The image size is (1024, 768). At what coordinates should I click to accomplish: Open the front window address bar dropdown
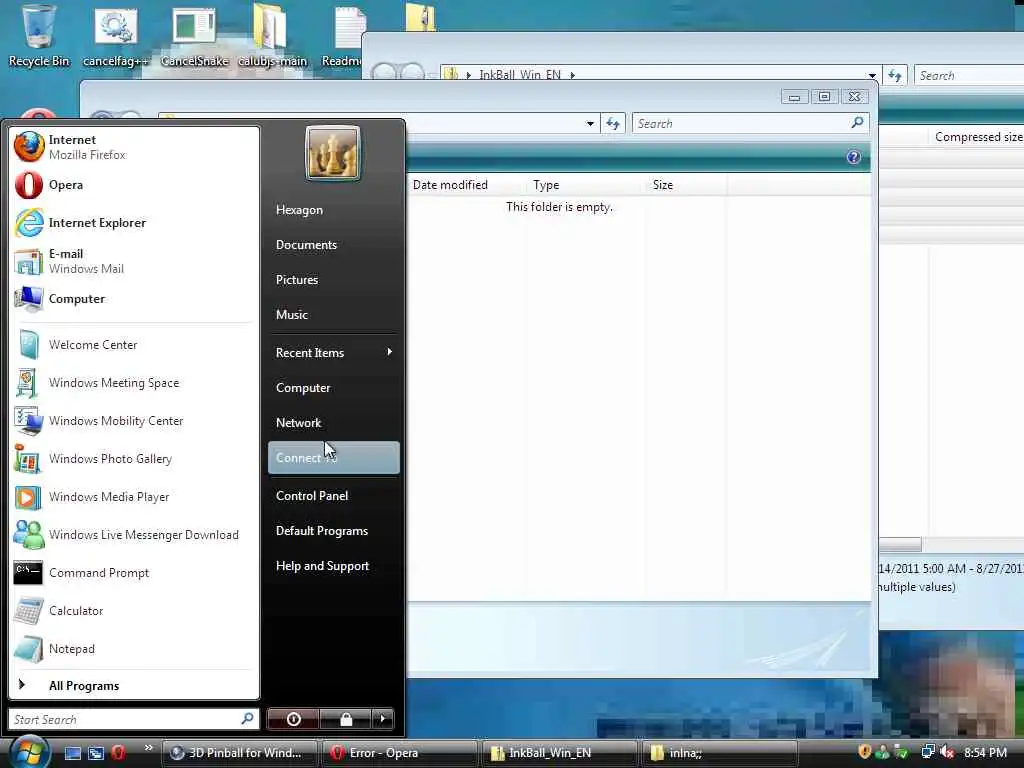(x=590, y=123)
